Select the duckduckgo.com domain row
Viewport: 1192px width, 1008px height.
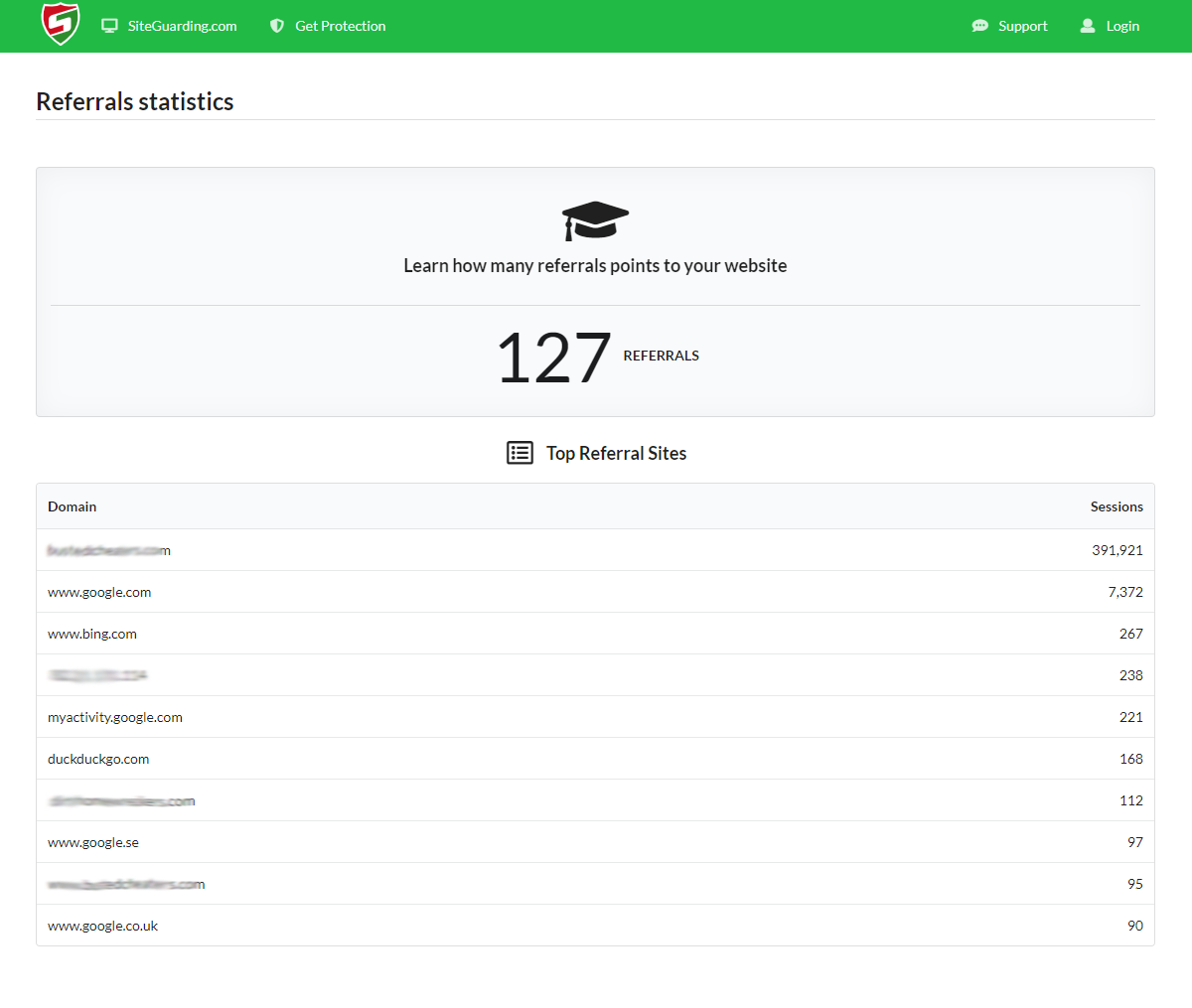pos(595,759)
